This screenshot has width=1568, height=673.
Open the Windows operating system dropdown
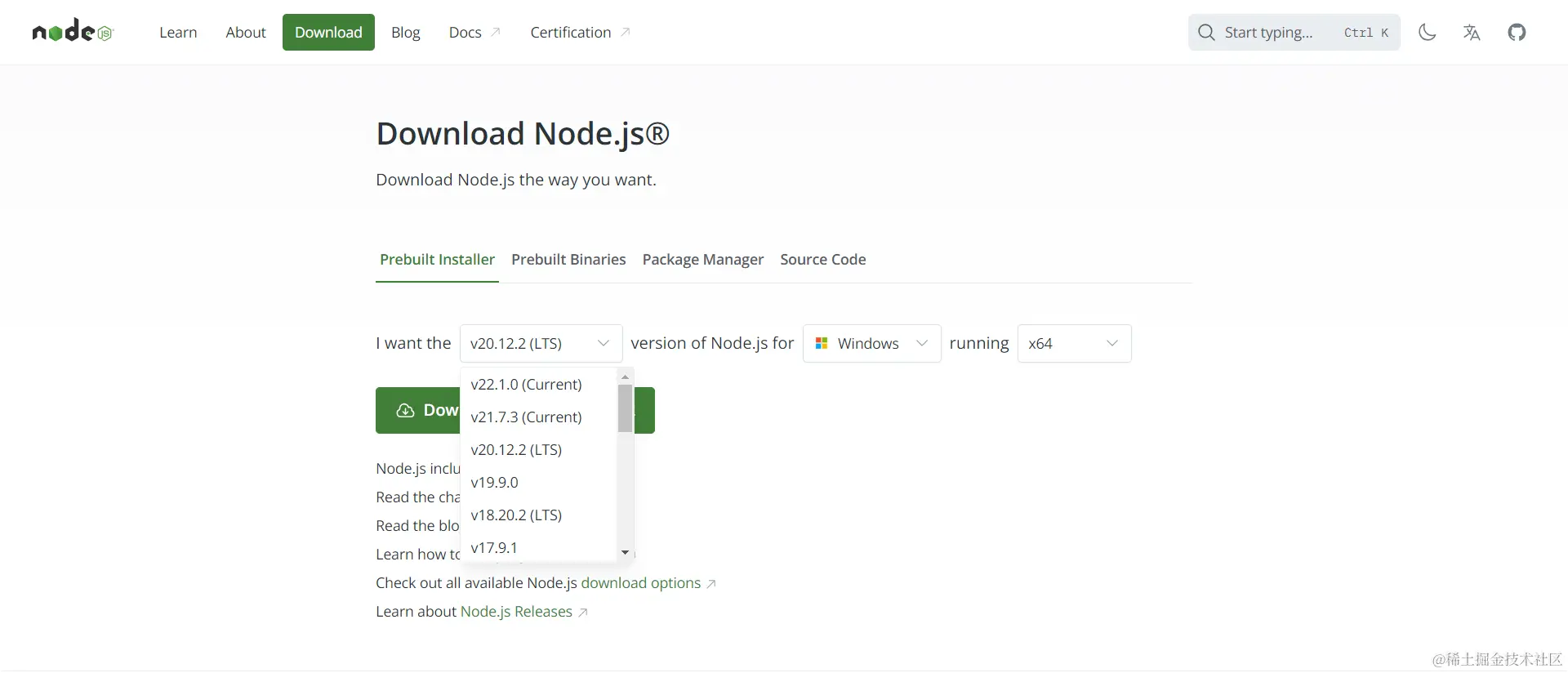871,344
